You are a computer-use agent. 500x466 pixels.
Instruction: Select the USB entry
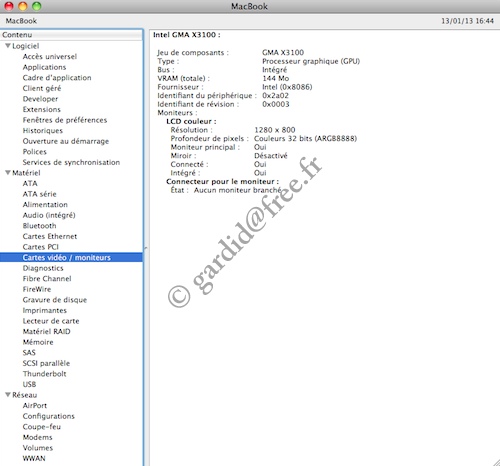pos(29,384)
